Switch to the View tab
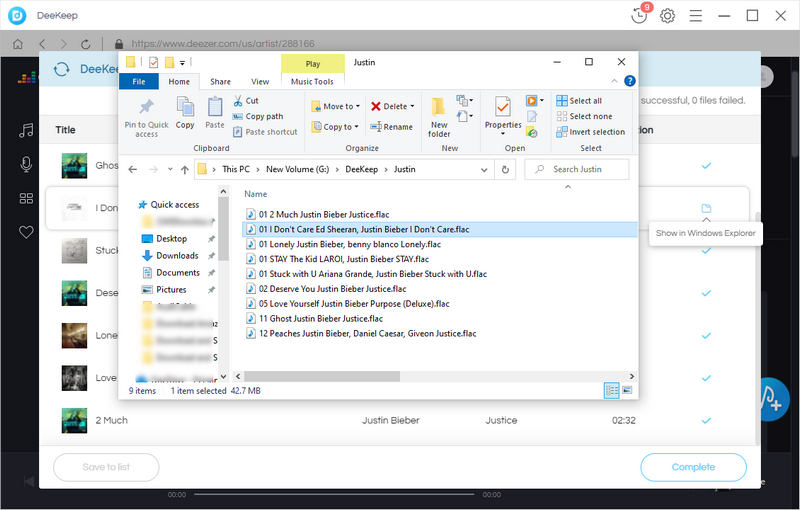This screenshot has width=800, height=510. (x=260, y=82)
